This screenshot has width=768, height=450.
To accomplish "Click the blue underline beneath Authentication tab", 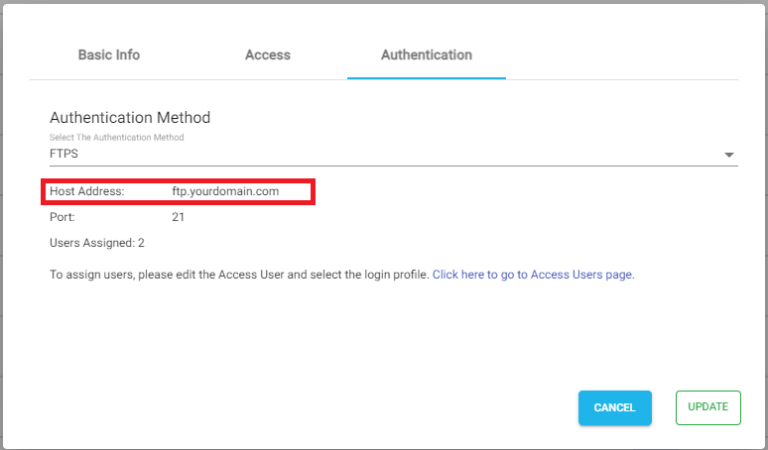I will point(426,78).
